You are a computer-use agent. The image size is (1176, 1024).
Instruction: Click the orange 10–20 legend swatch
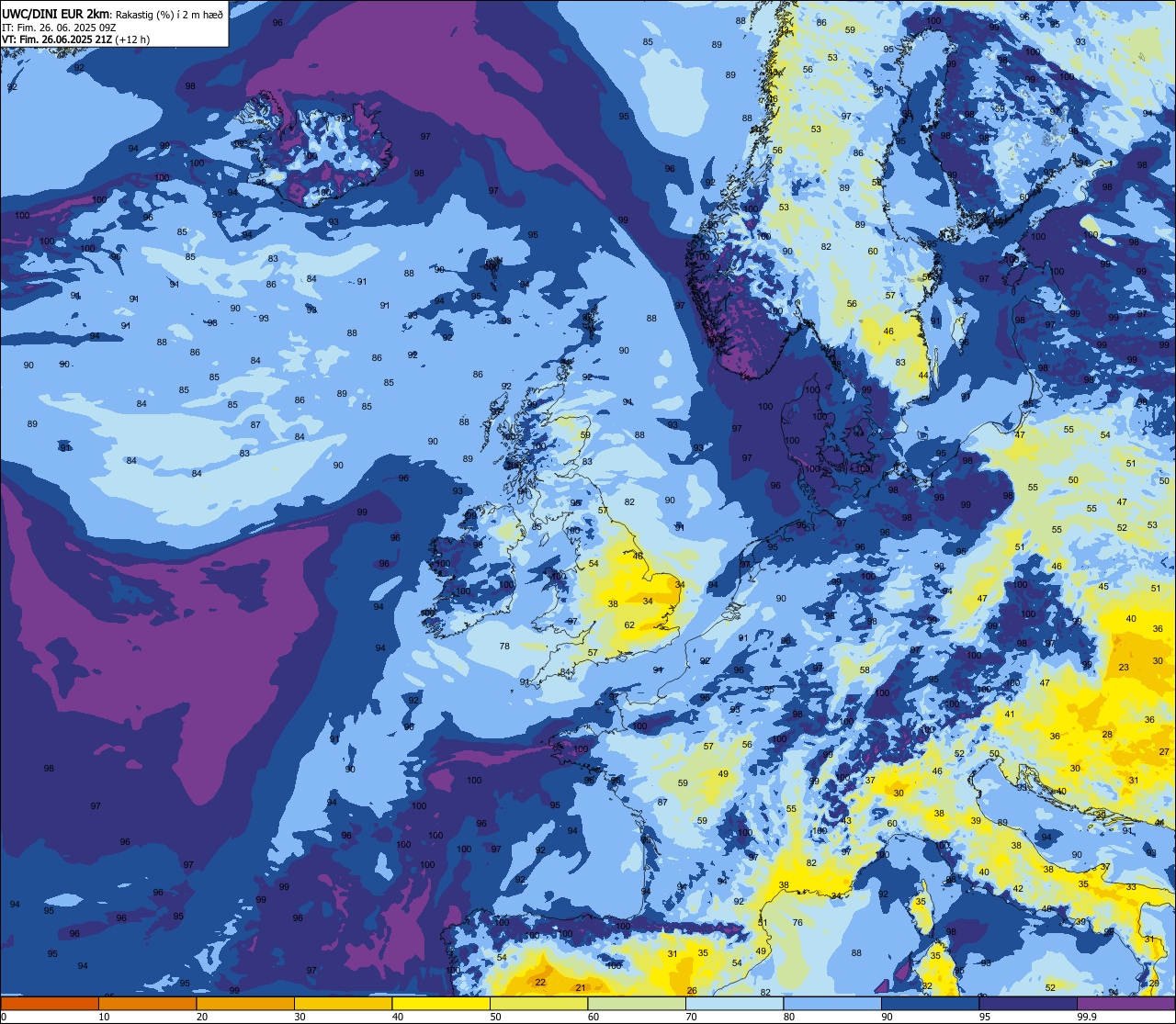(147, 1004)
